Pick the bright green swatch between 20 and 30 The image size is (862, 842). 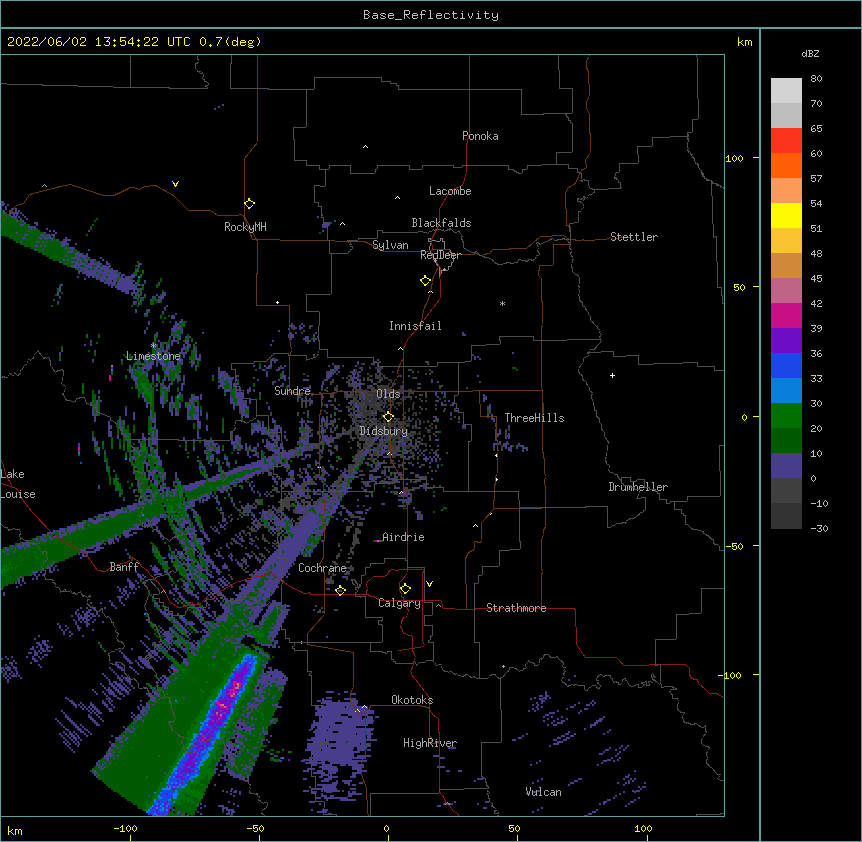(786, 416)
